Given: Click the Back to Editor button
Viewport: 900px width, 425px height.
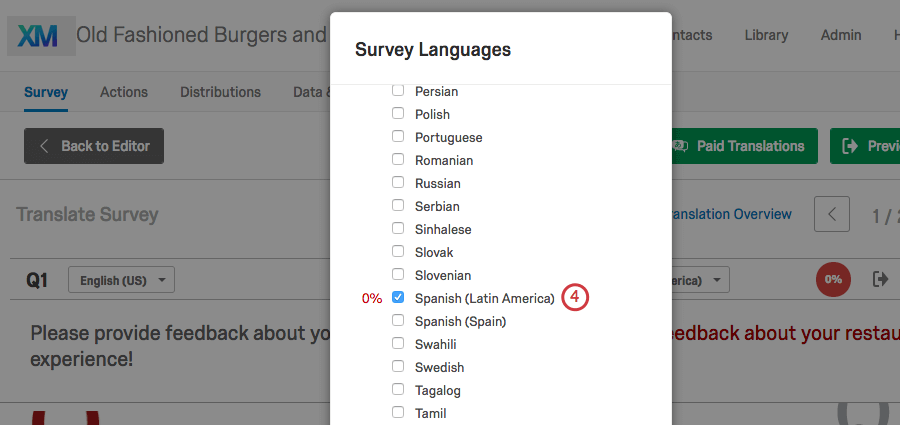Looking at the screenshot, I should pos(94,146).
